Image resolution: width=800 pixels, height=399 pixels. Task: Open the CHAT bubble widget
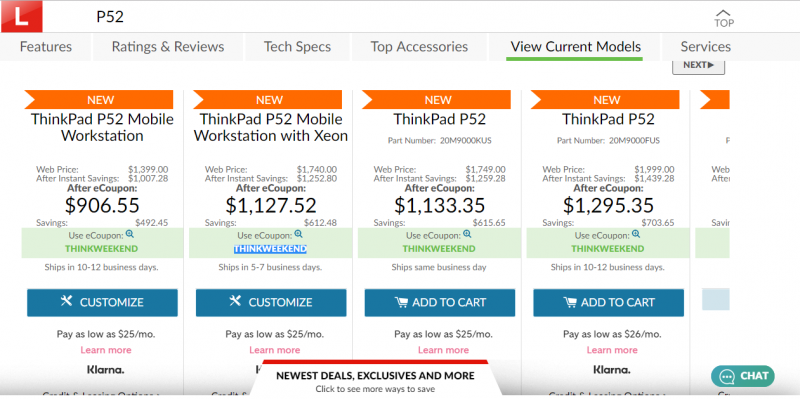(x=743, y=376)
